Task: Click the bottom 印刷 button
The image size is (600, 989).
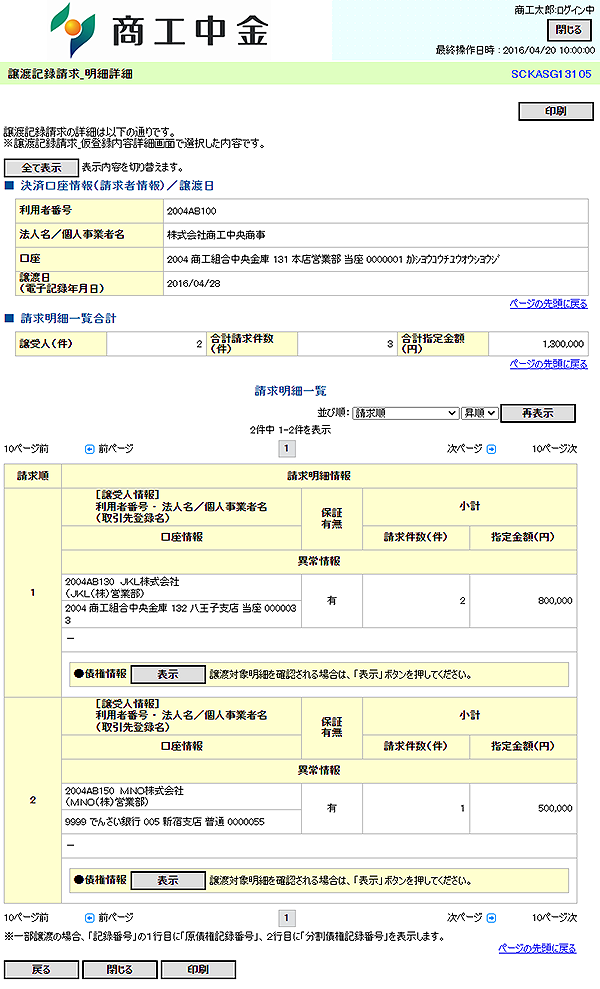Action: point(198,969)
